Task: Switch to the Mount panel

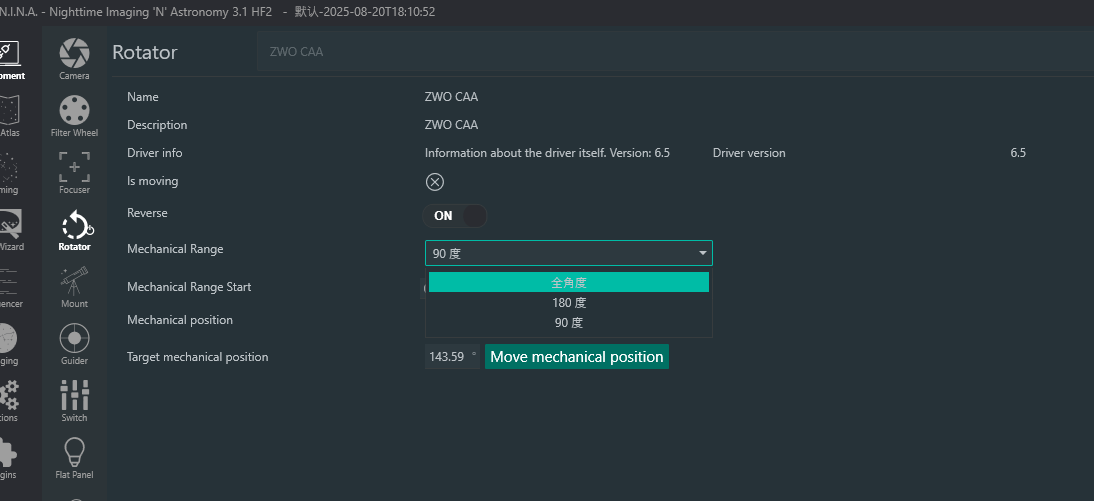Action: (74, 287)
